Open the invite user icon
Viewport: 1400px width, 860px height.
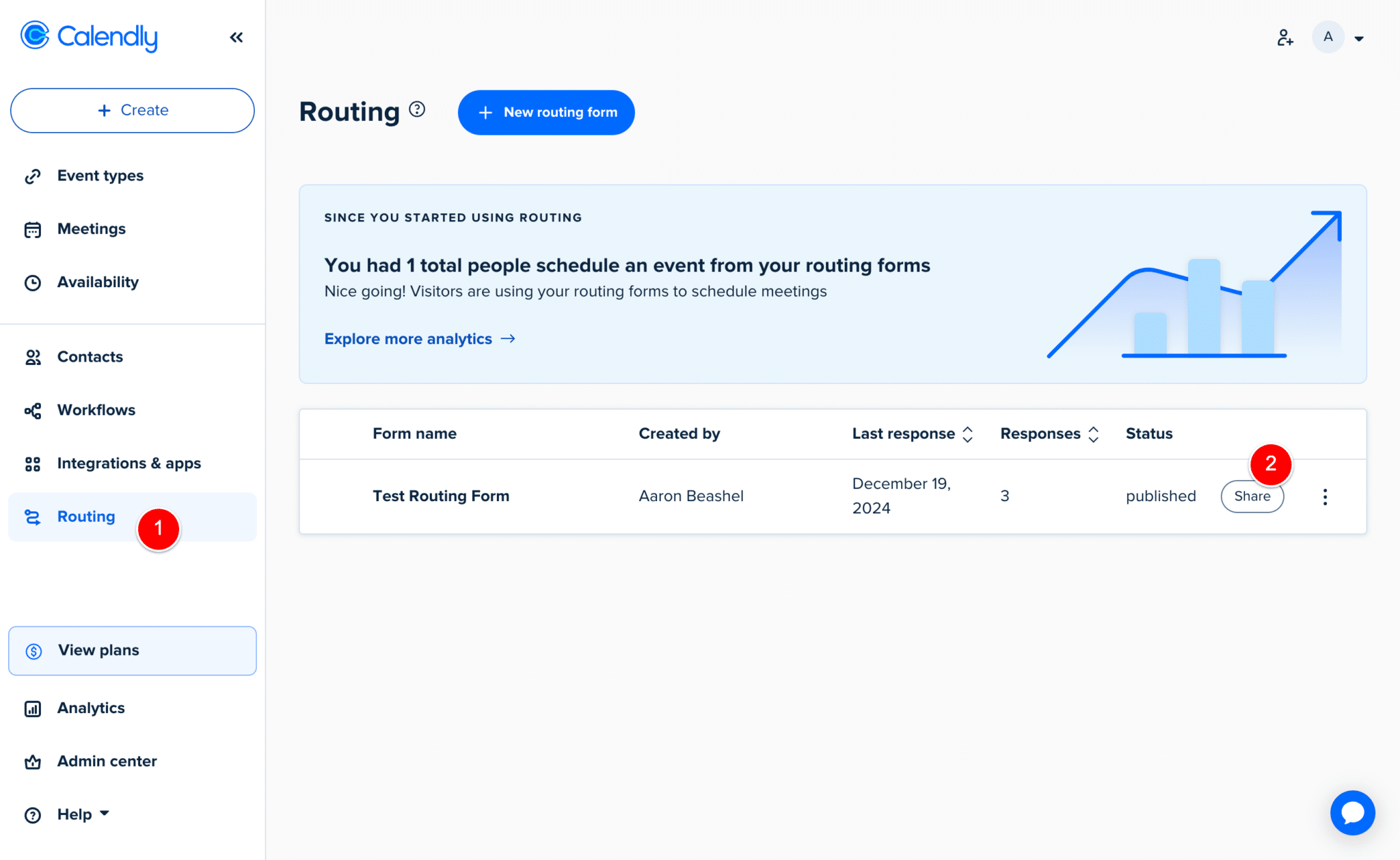(x=1285, y=38)
